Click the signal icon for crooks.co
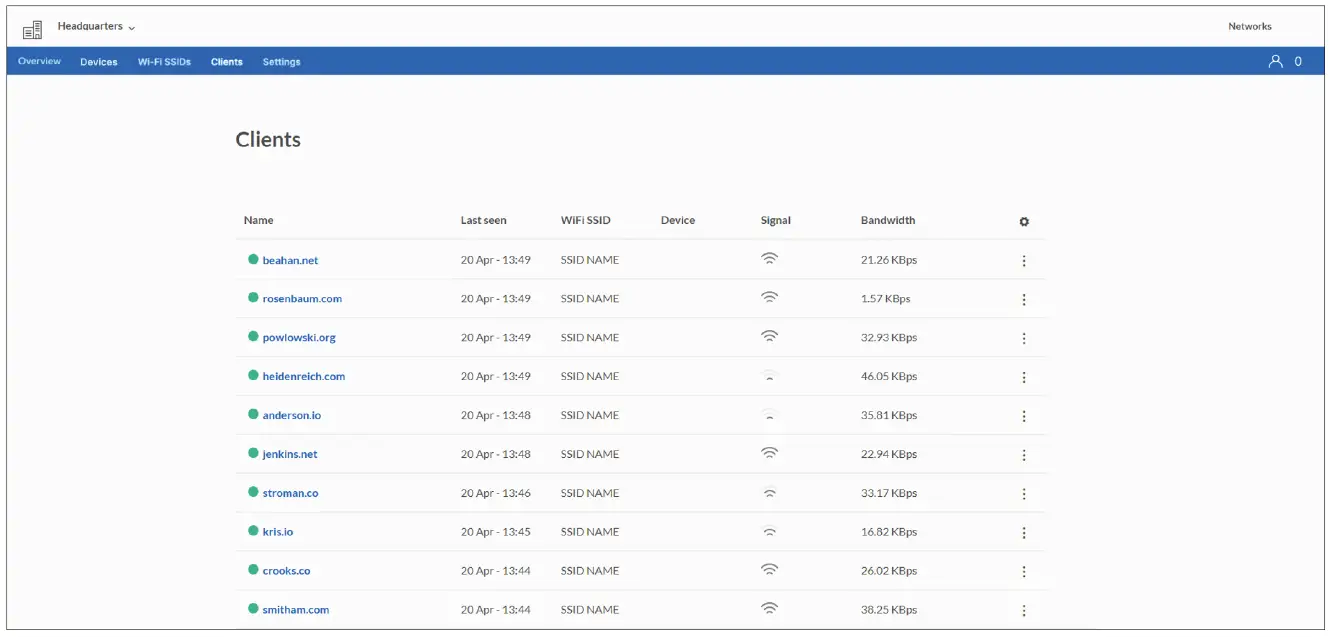The width and height of the screenshot is (1332, 637). tap(769, 569)
